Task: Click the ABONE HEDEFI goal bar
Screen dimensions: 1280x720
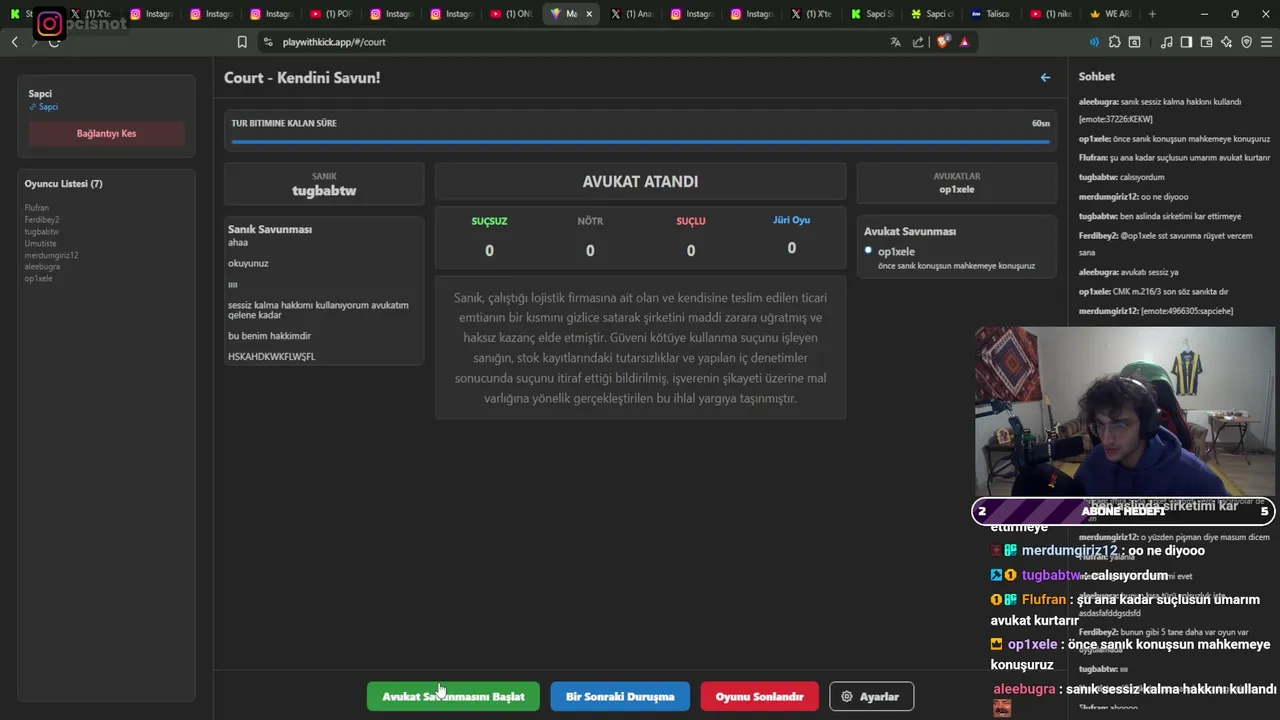Action: 1123,511
